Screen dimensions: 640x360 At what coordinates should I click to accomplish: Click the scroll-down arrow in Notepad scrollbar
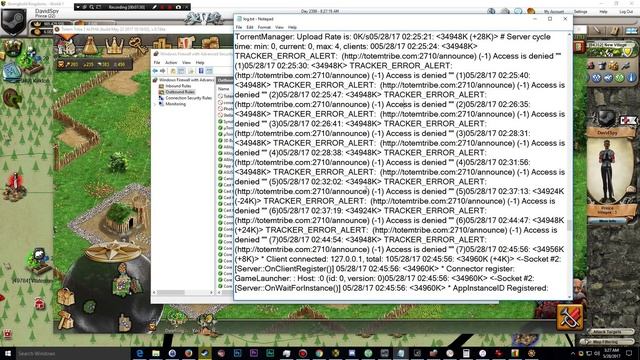tap(569, 298)
